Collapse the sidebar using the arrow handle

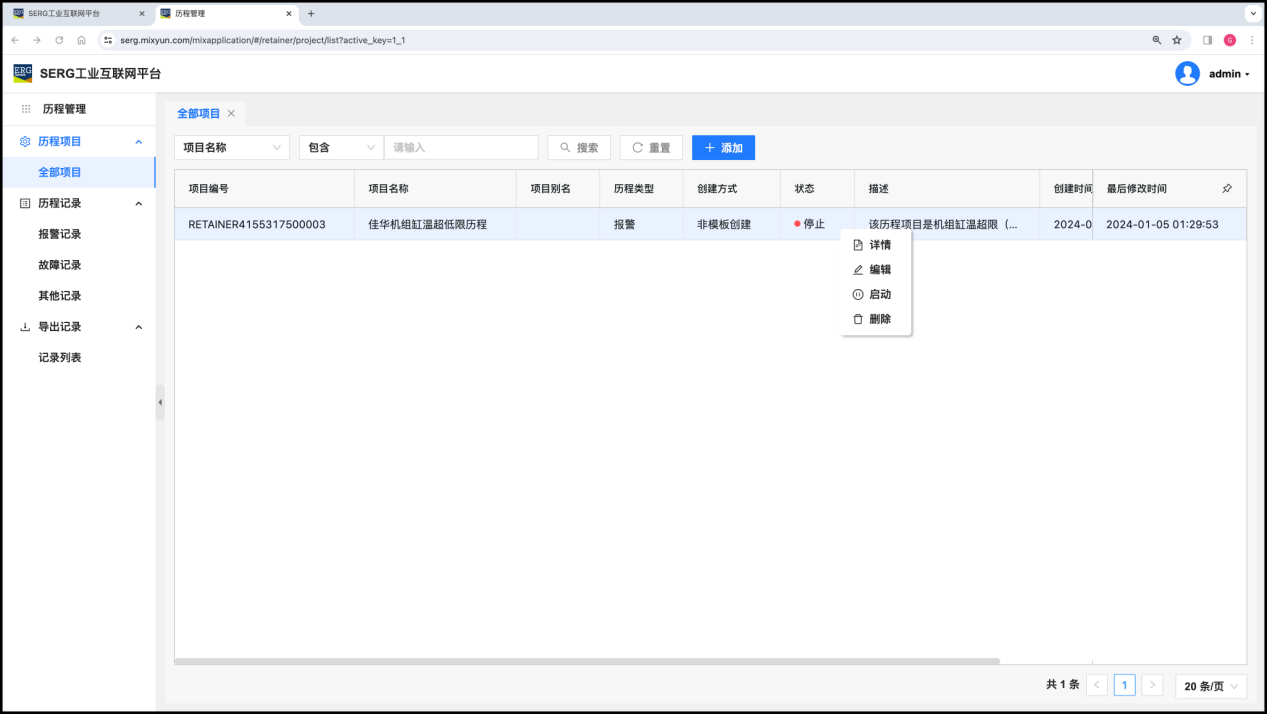pyautogui.click(x=160, y=402)
